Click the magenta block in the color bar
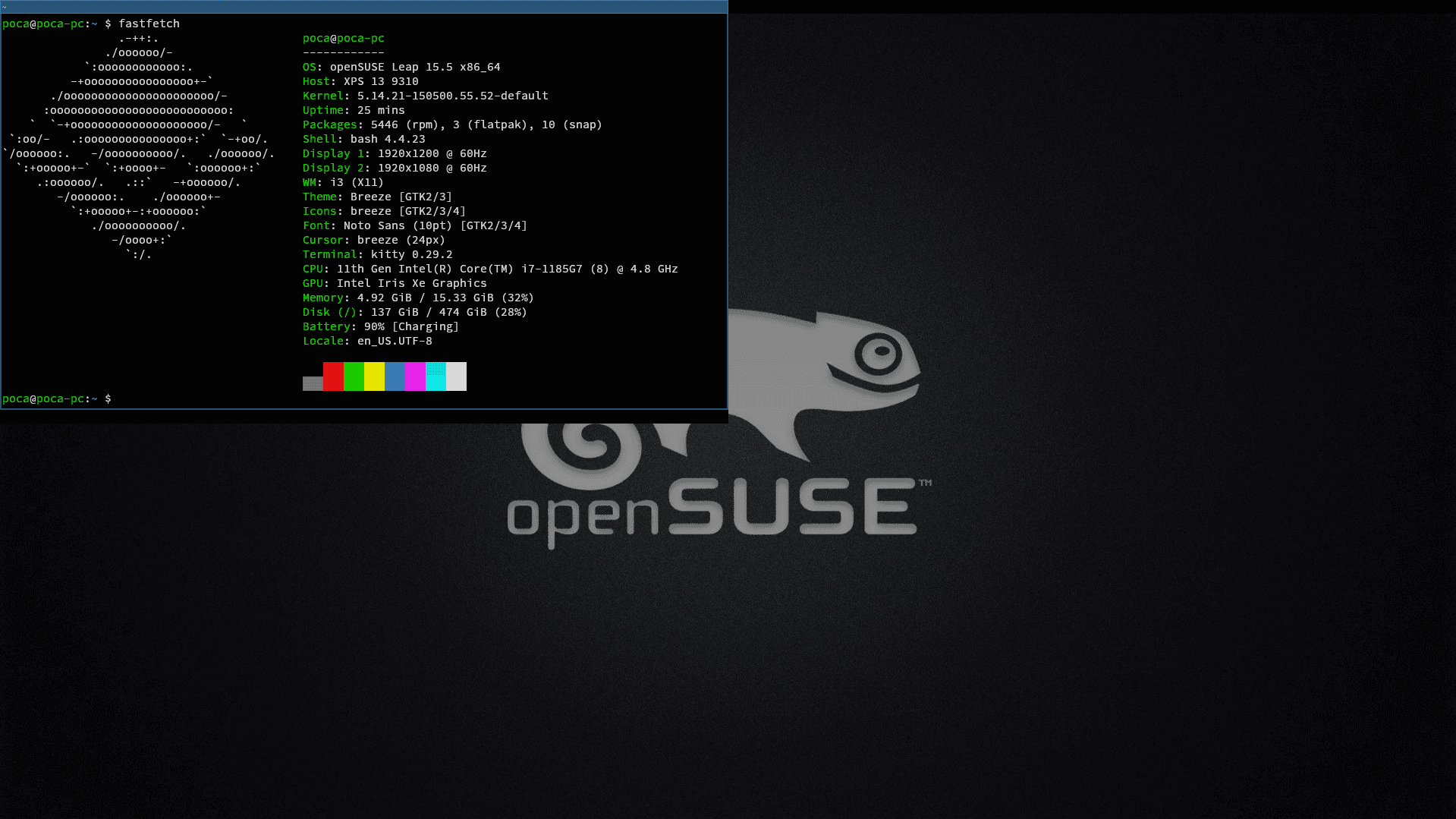1456x819 pixels. point(416,376)
